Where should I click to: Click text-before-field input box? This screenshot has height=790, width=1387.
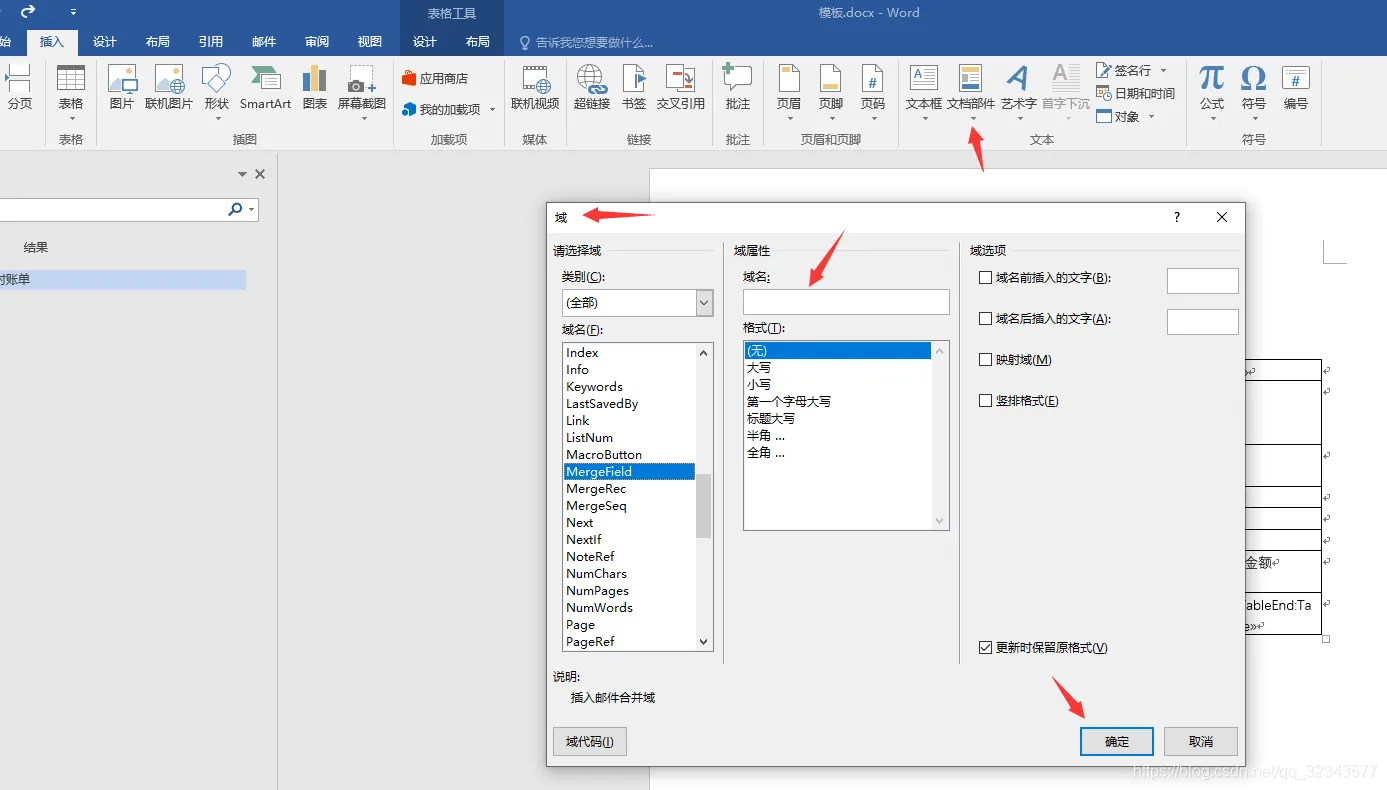tap(1203, 280)
